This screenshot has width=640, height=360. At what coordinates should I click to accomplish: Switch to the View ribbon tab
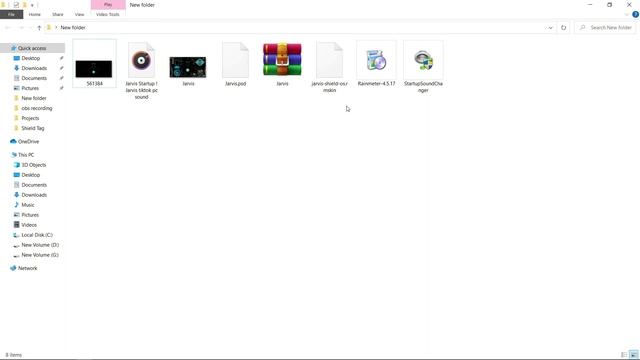pos(79,14)
